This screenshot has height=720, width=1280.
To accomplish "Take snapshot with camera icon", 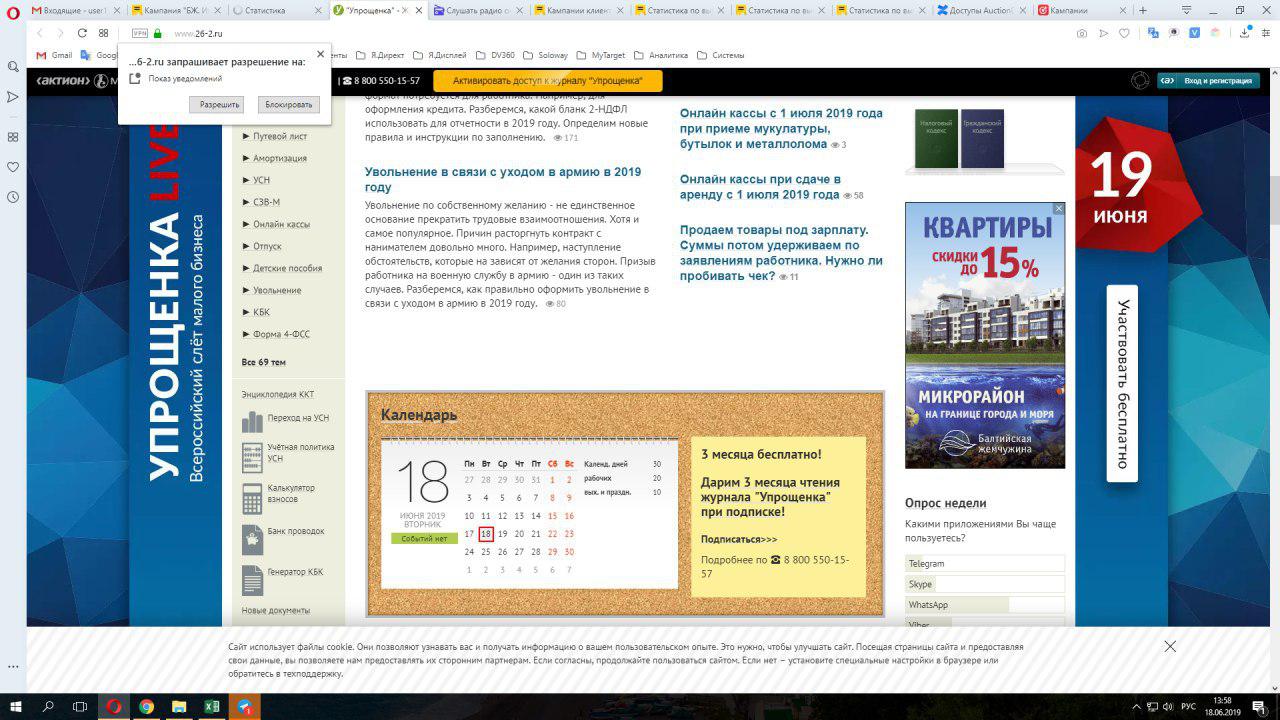I will click(1082, 33).
